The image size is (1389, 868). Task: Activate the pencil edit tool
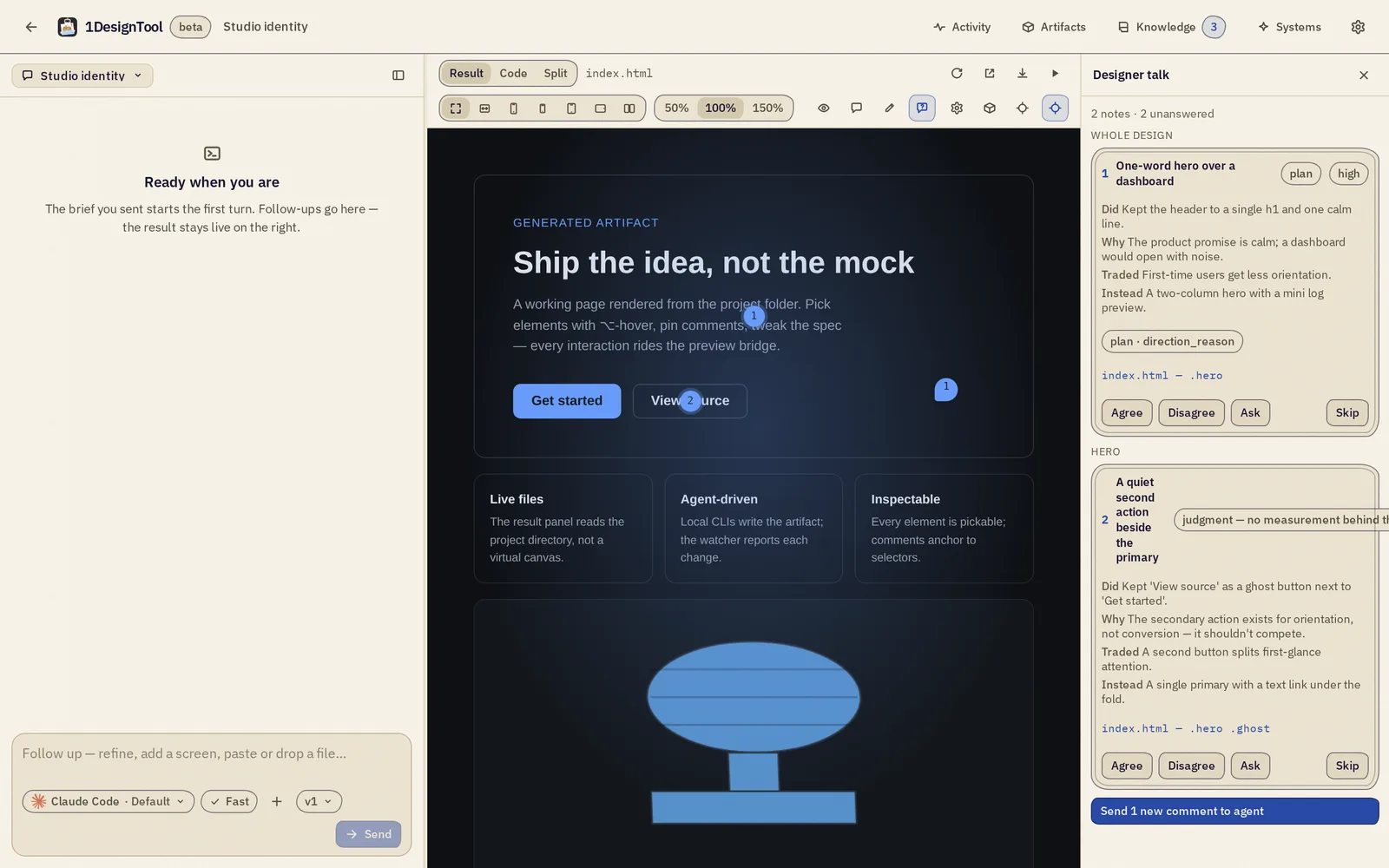pos(889,108)
